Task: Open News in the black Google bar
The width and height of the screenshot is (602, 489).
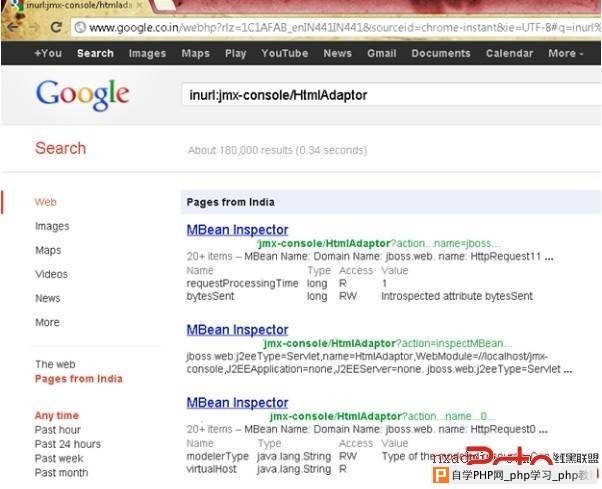Action: [337, 53]
